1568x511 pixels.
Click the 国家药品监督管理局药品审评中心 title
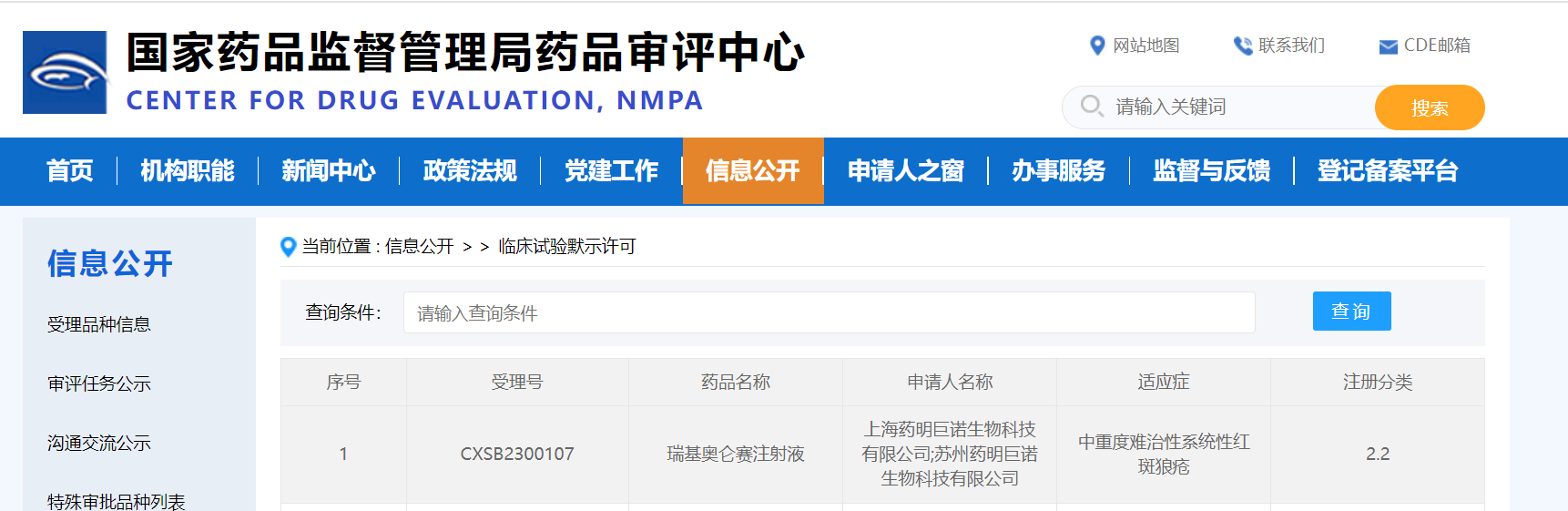tap(465, 52)
